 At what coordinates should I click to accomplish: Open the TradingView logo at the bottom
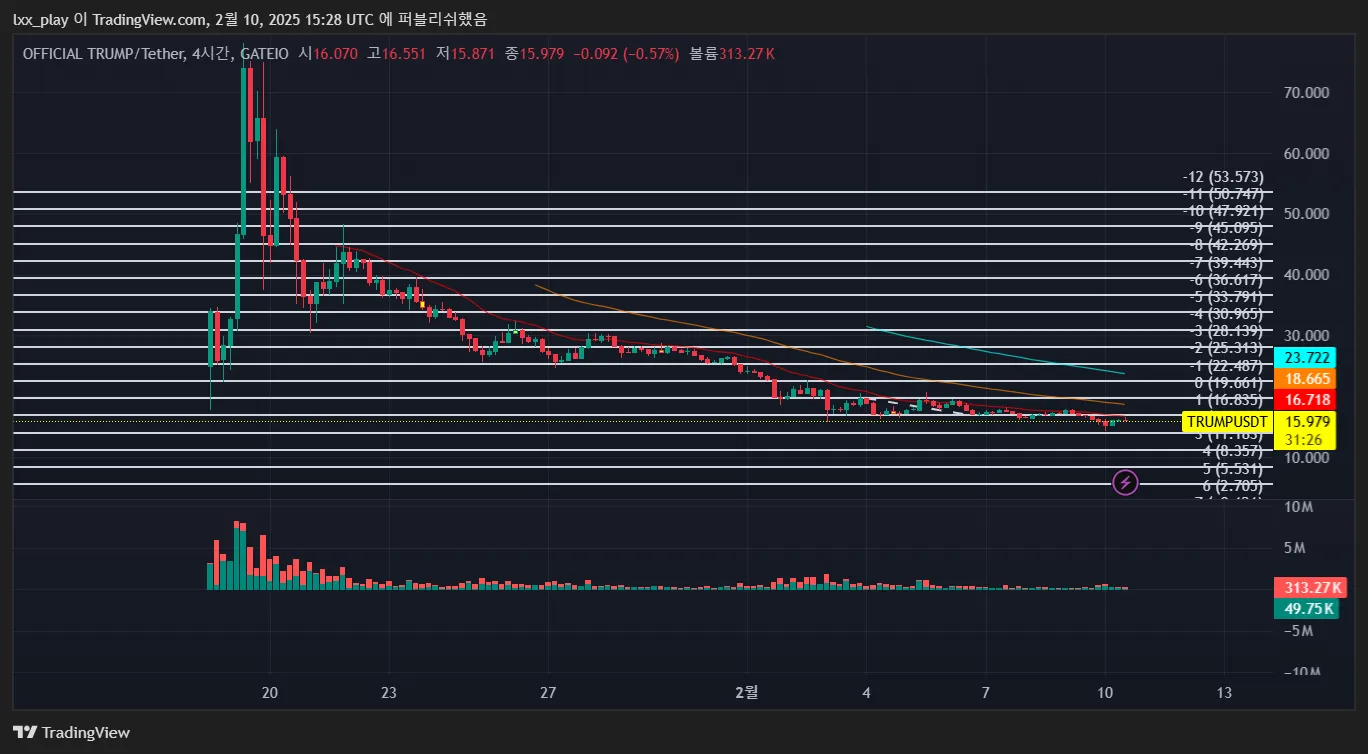point(71,732)
